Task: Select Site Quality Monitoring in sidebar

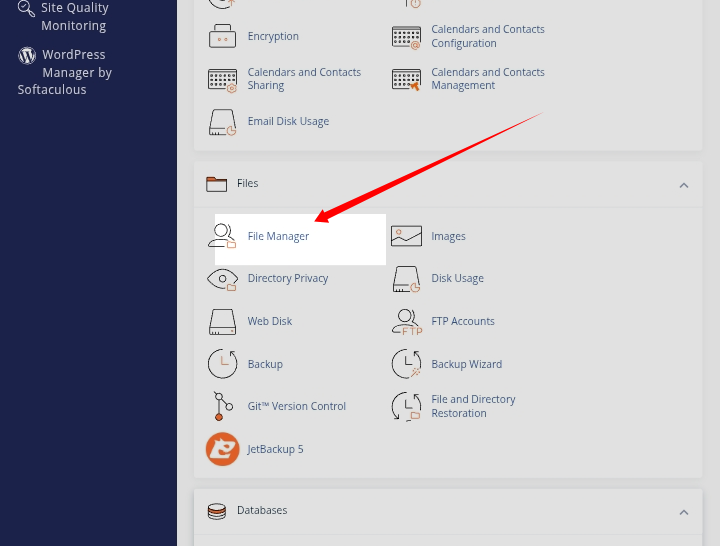Action: coord(73,17)
